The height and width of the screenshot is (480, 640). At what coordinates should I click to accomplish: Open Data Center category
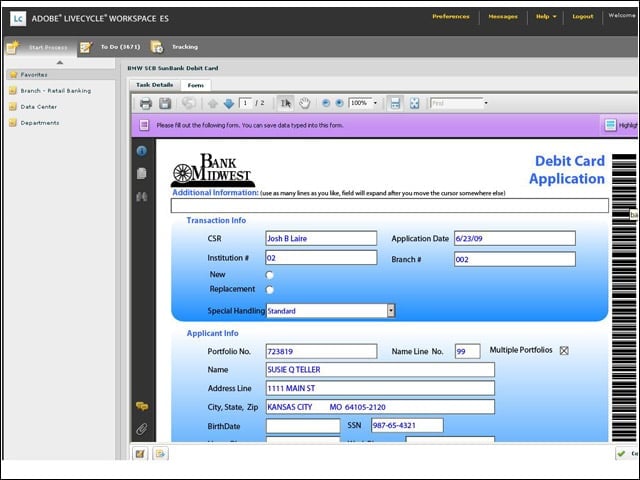click(x=33, y=107)
